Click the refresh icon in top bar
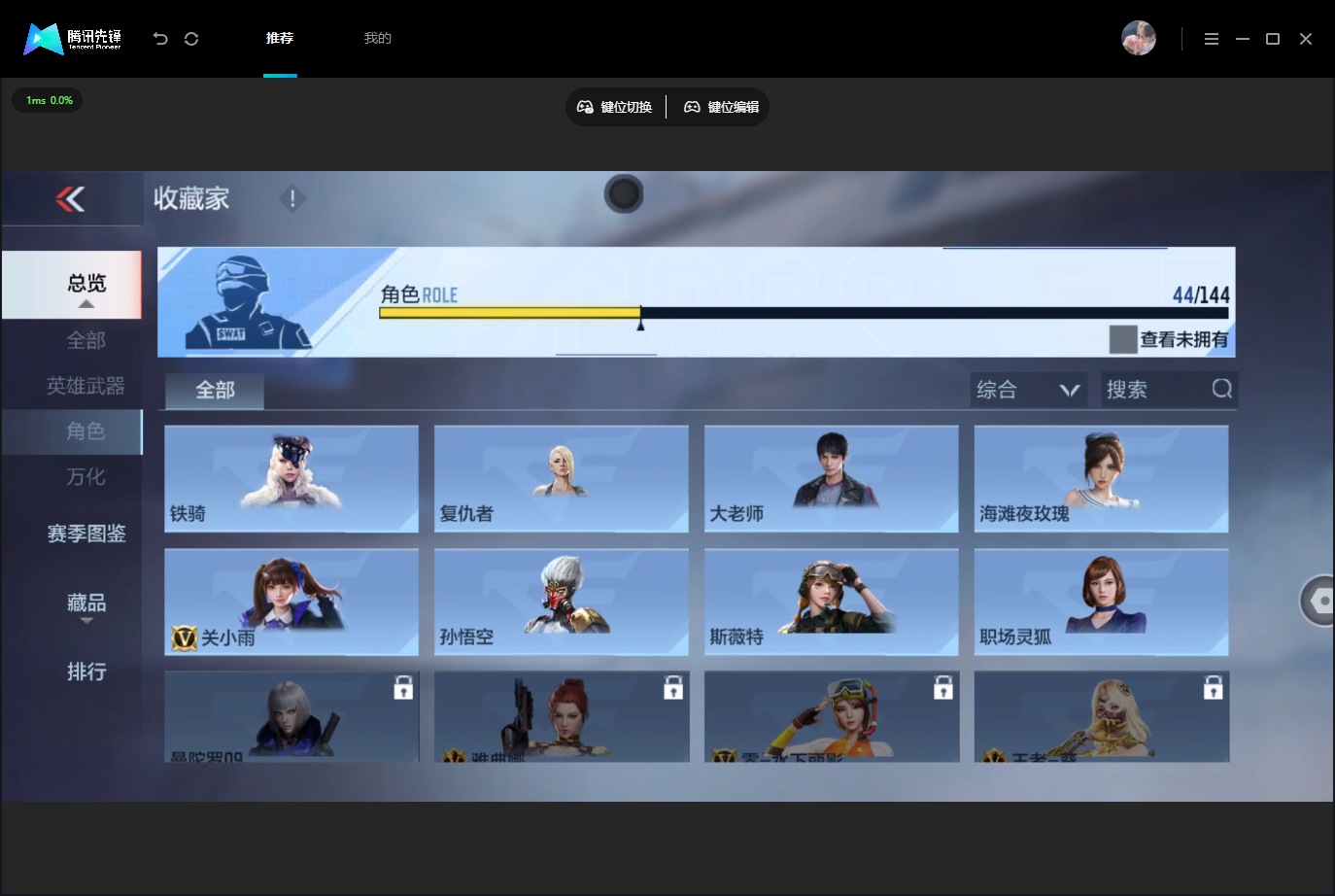Image resolution: width=1335 pixels, height=896 pixels. point(191,39)
